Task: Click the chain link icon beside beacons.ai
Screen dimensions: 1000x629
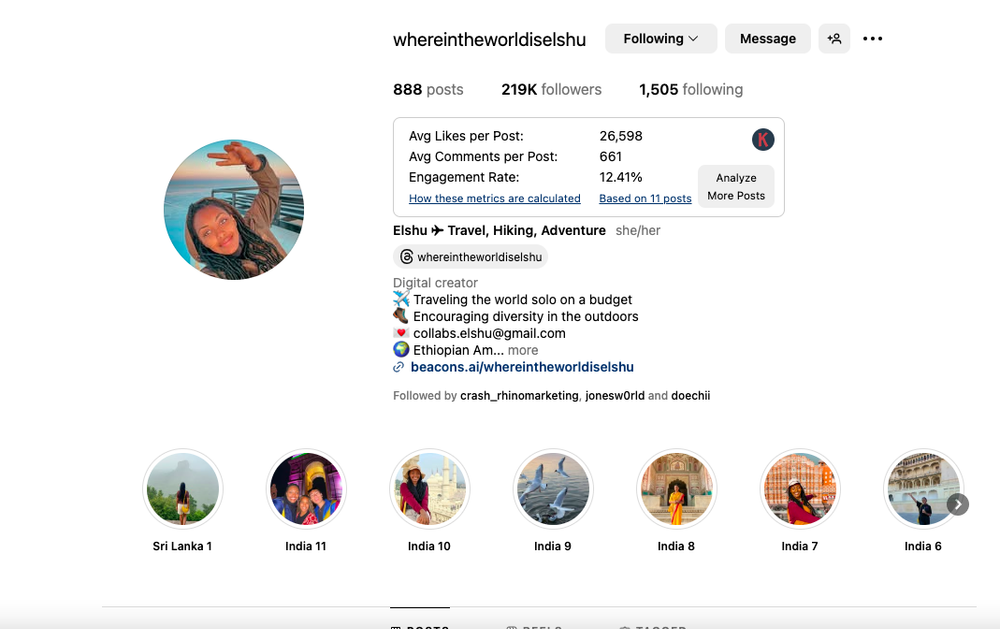Action: coord(399,367)
